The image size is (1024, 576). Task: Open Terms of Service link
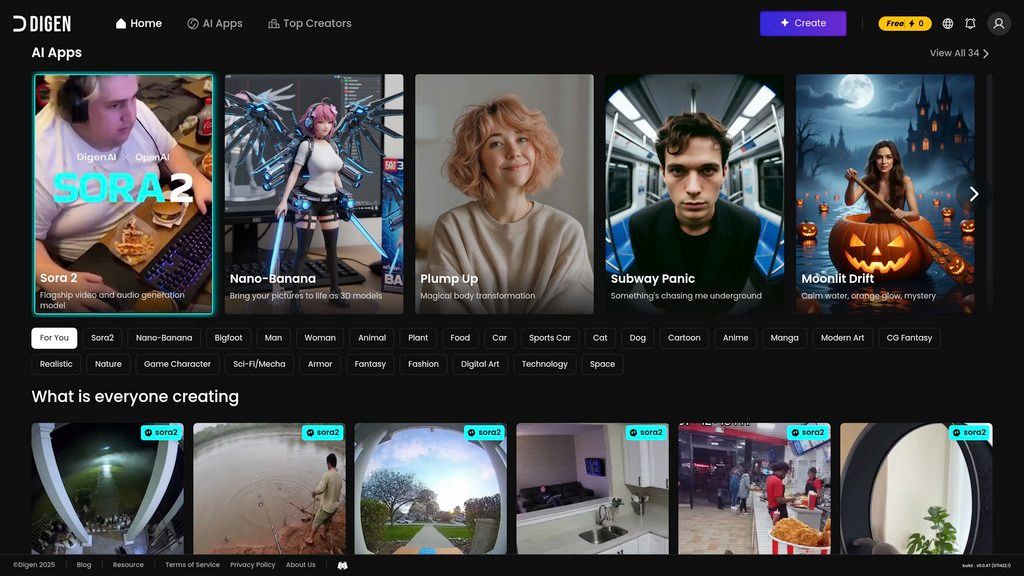tap(192, 565)
